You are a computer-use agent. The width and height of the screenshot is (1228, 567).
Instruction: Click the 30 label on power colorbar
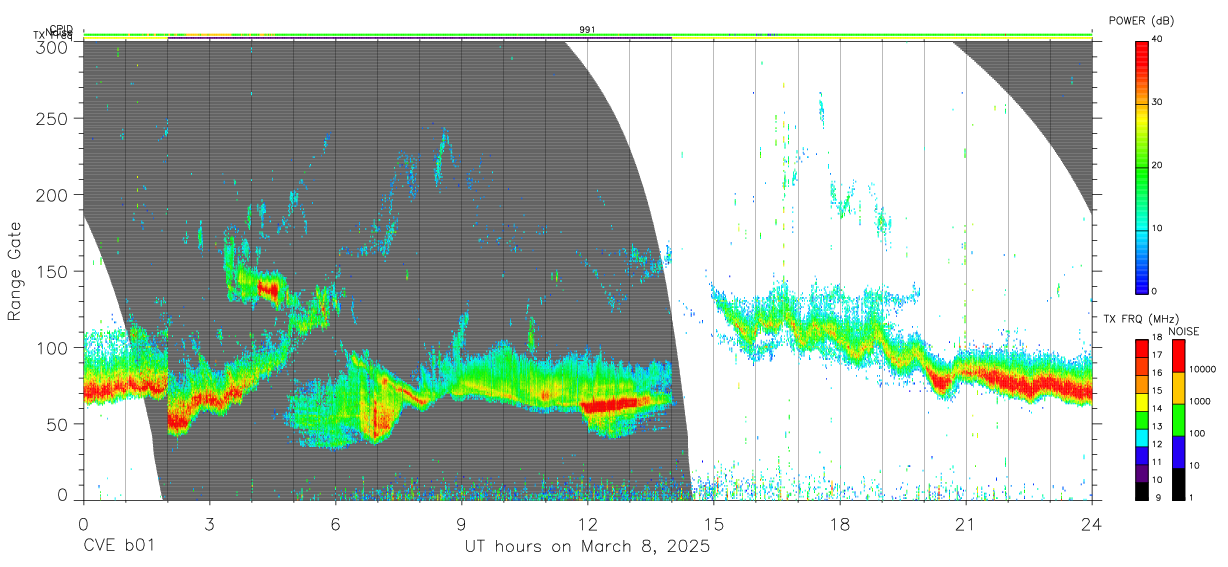click(x=1158, y=102)
